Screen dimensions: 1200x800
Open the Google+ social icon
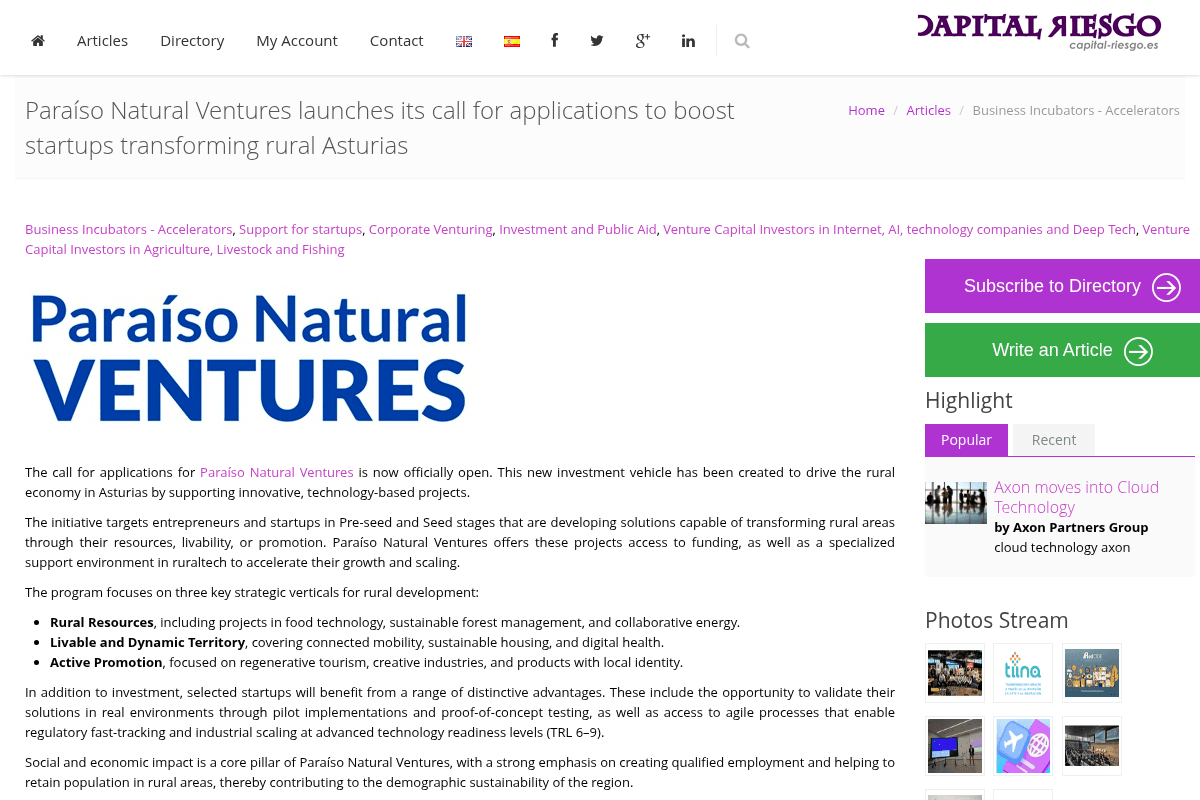click(642, 40)
